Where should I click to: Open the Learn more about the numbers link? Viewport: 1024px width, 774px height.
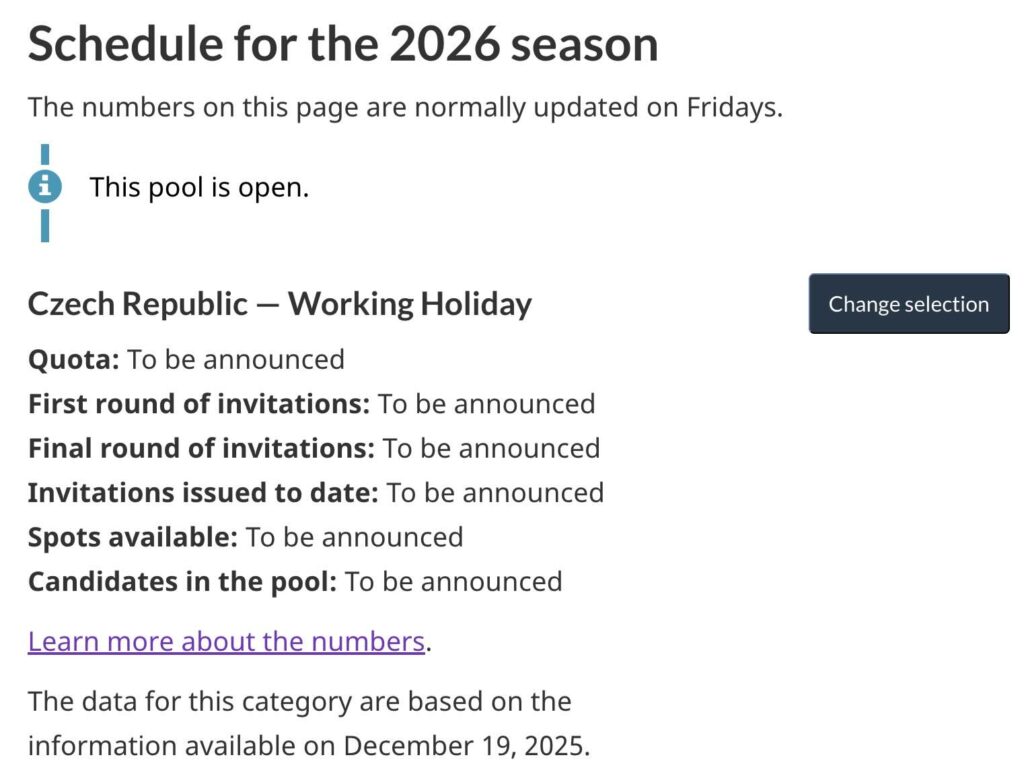(x=226, y=641)
